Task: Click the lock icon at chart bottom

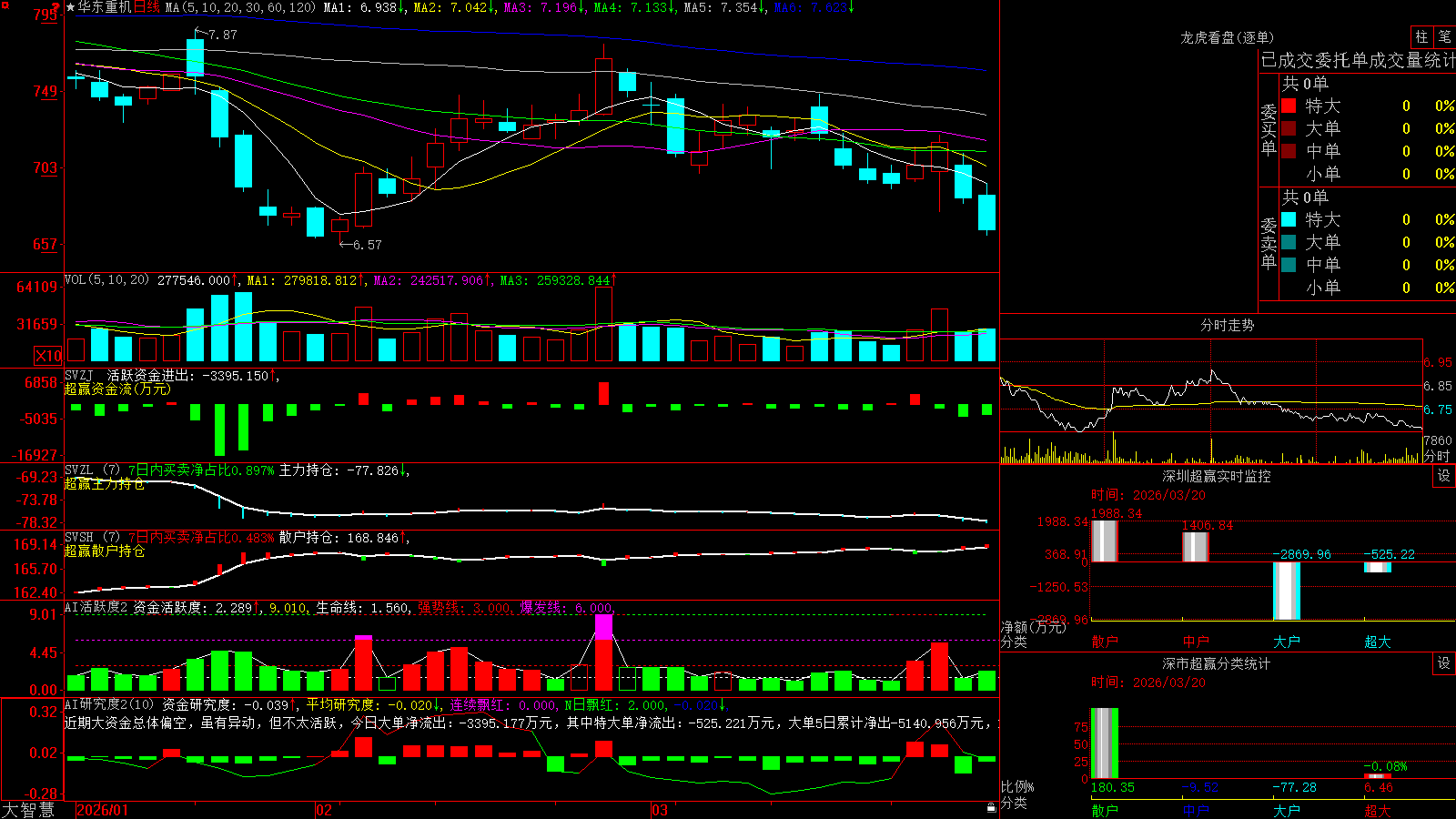Action: click(x=992, y=808)
